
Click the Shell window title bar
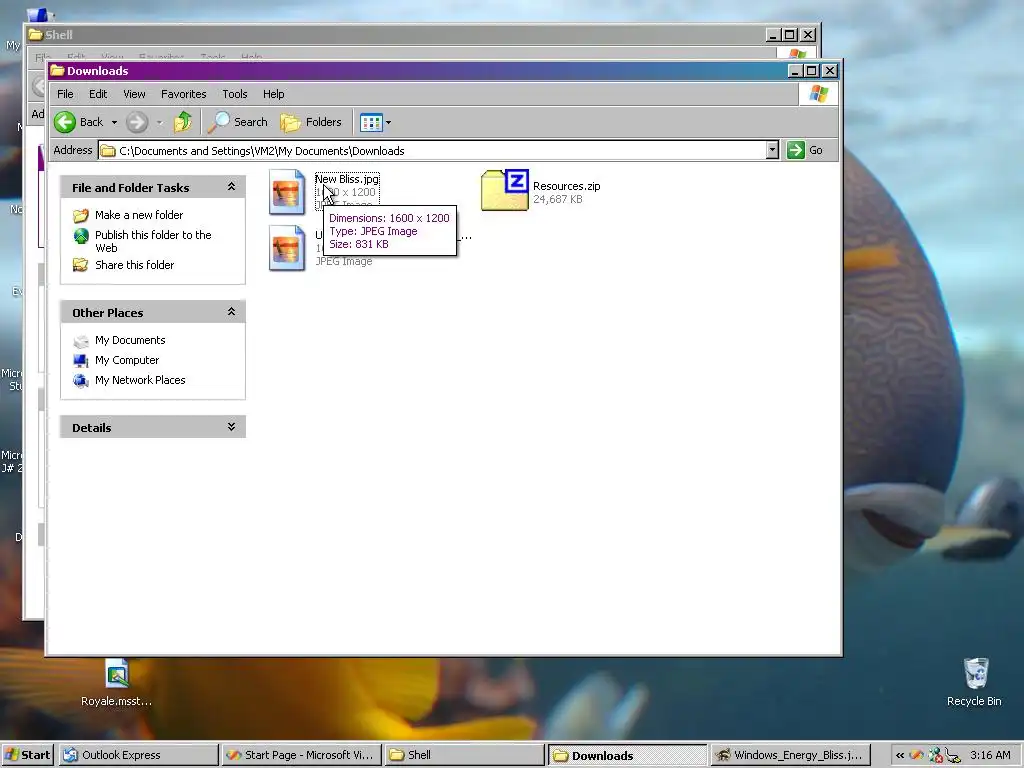pos(395,35)
